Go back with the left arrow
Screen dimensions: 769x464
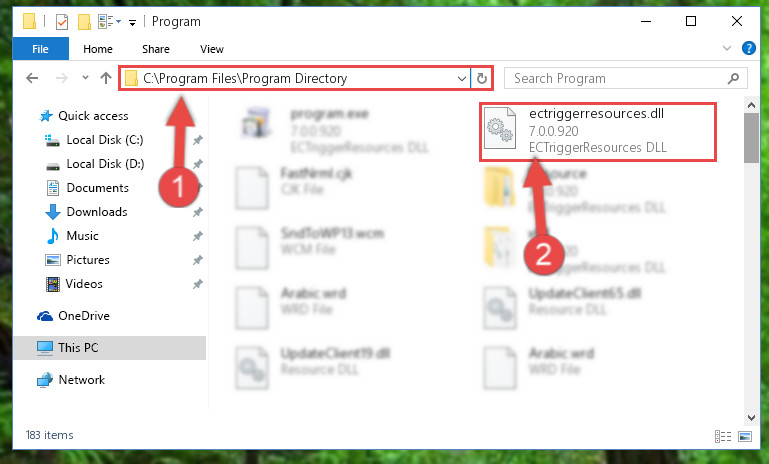pos(32,78)
